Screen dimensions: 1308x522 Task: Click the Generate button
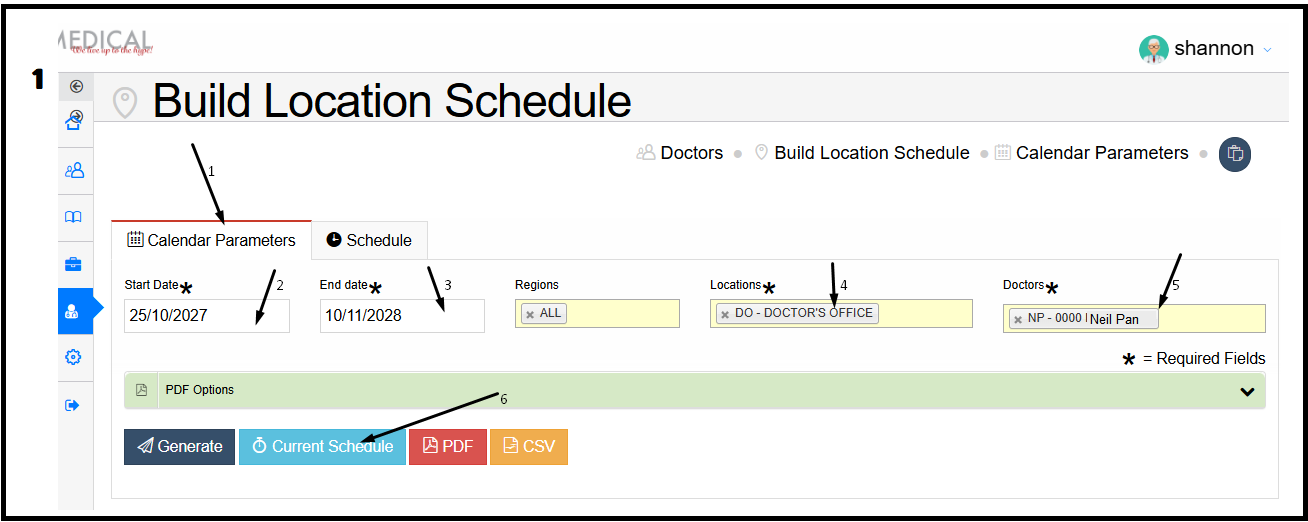pyautogui.click(x=179, y=446)
